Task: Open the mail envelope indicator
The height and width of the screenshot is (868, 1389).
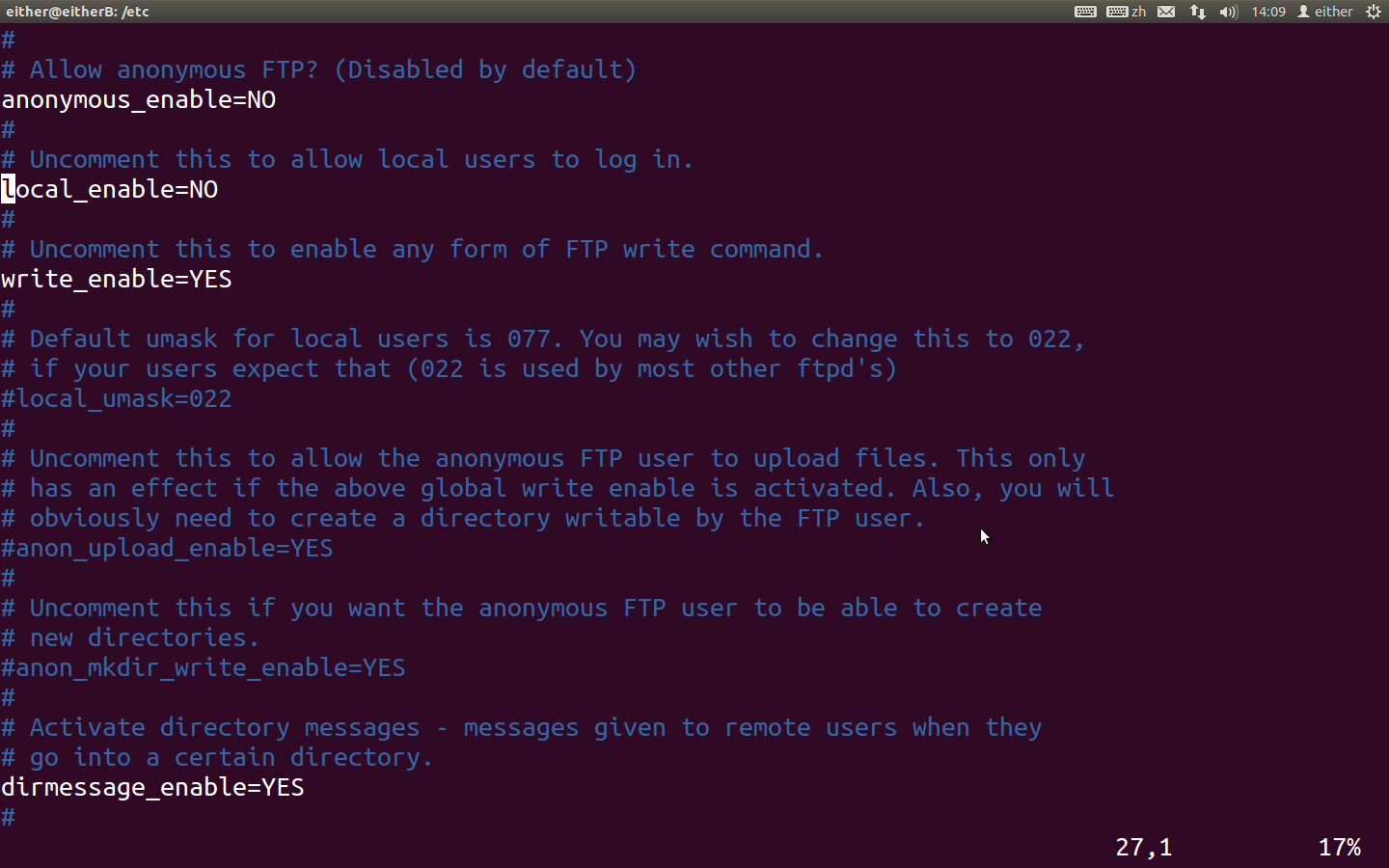Action: coord(1166,12)
